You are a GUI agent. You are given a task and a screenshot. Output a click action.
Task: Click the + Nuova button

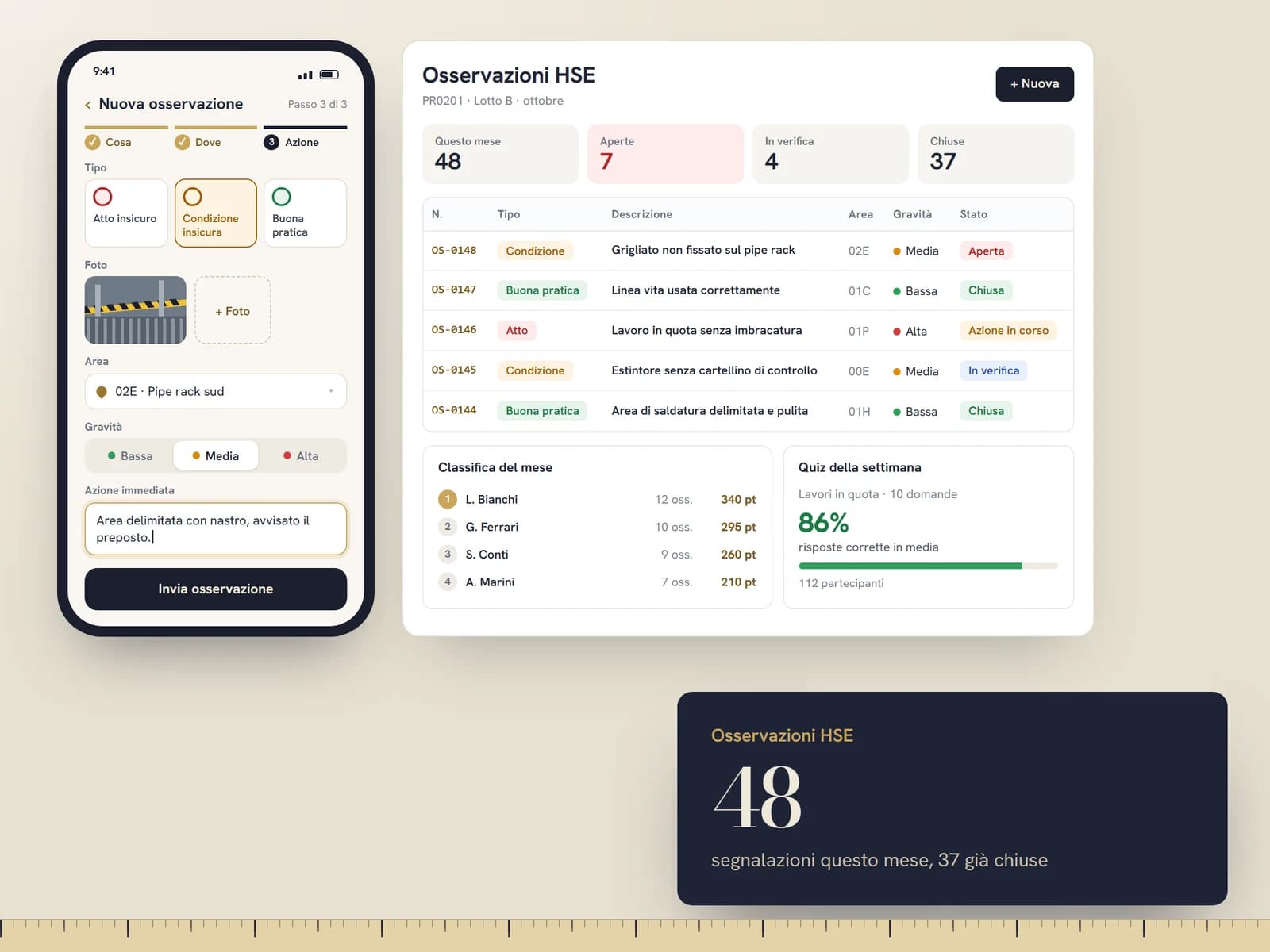coord(1035,84)
